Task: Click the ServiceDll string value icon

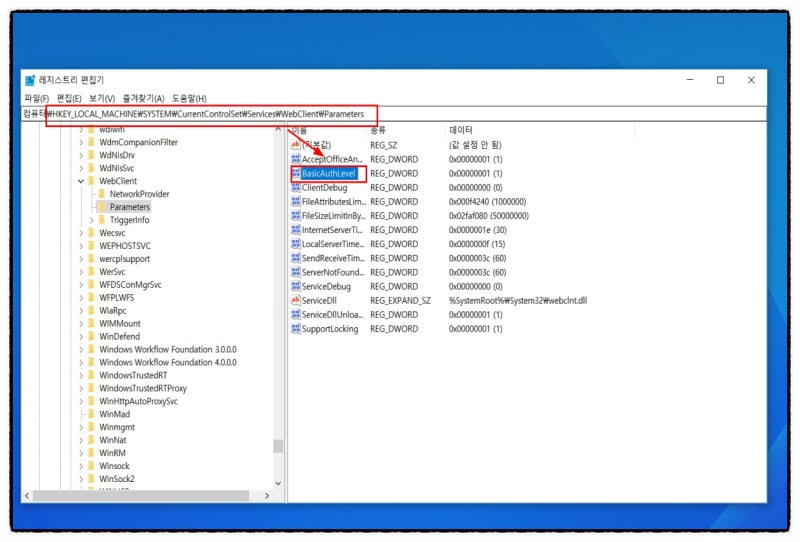Action: [x=296, y=301]
